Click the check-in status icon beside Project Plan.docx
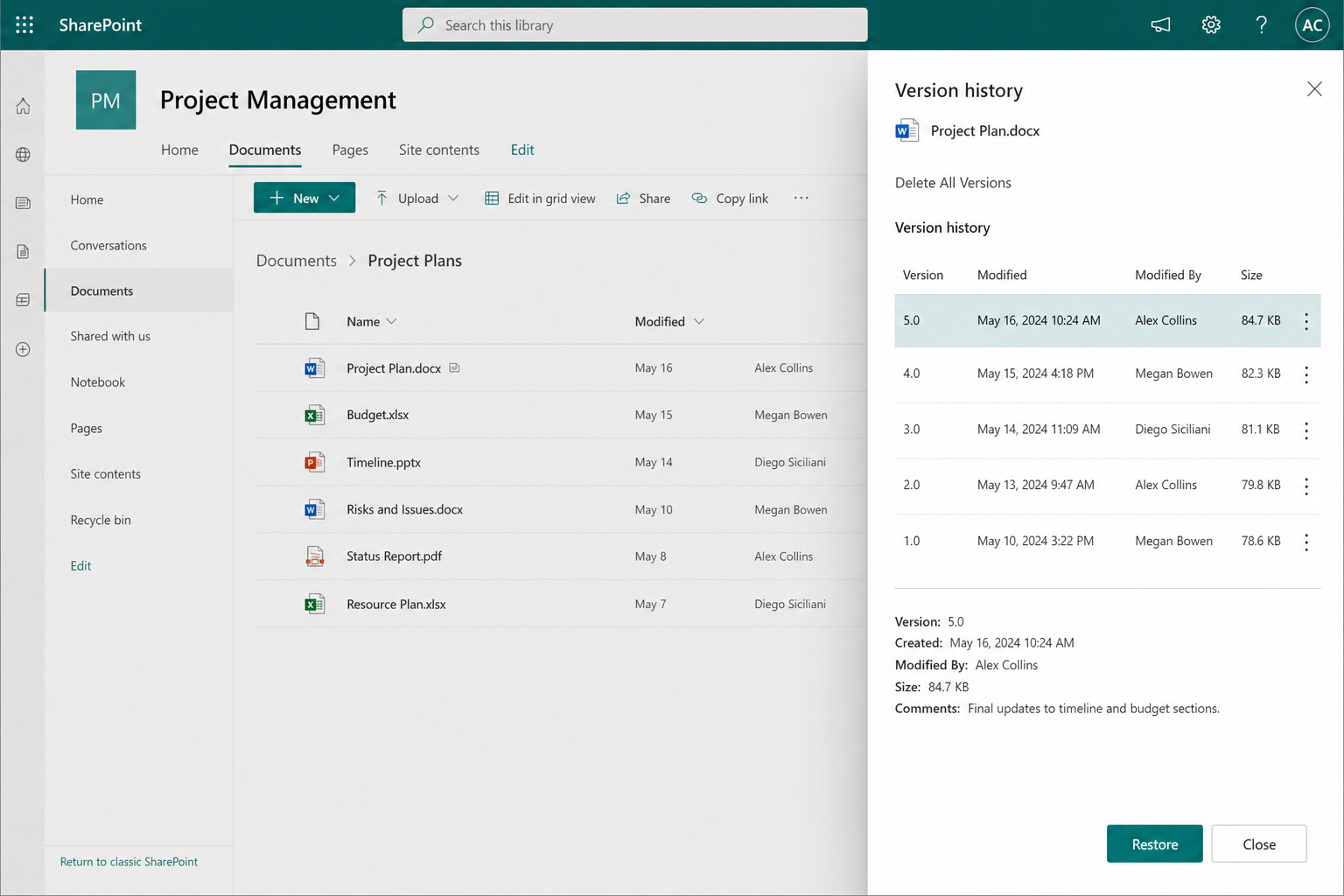The height and width of the screenshot is (896, 1344). point(454,367)
